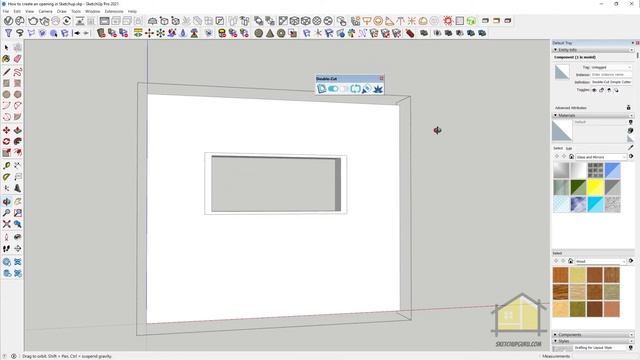Close the Double-Cut floating toolbar
The image size is (640, 360).
[x=382, y=78]
